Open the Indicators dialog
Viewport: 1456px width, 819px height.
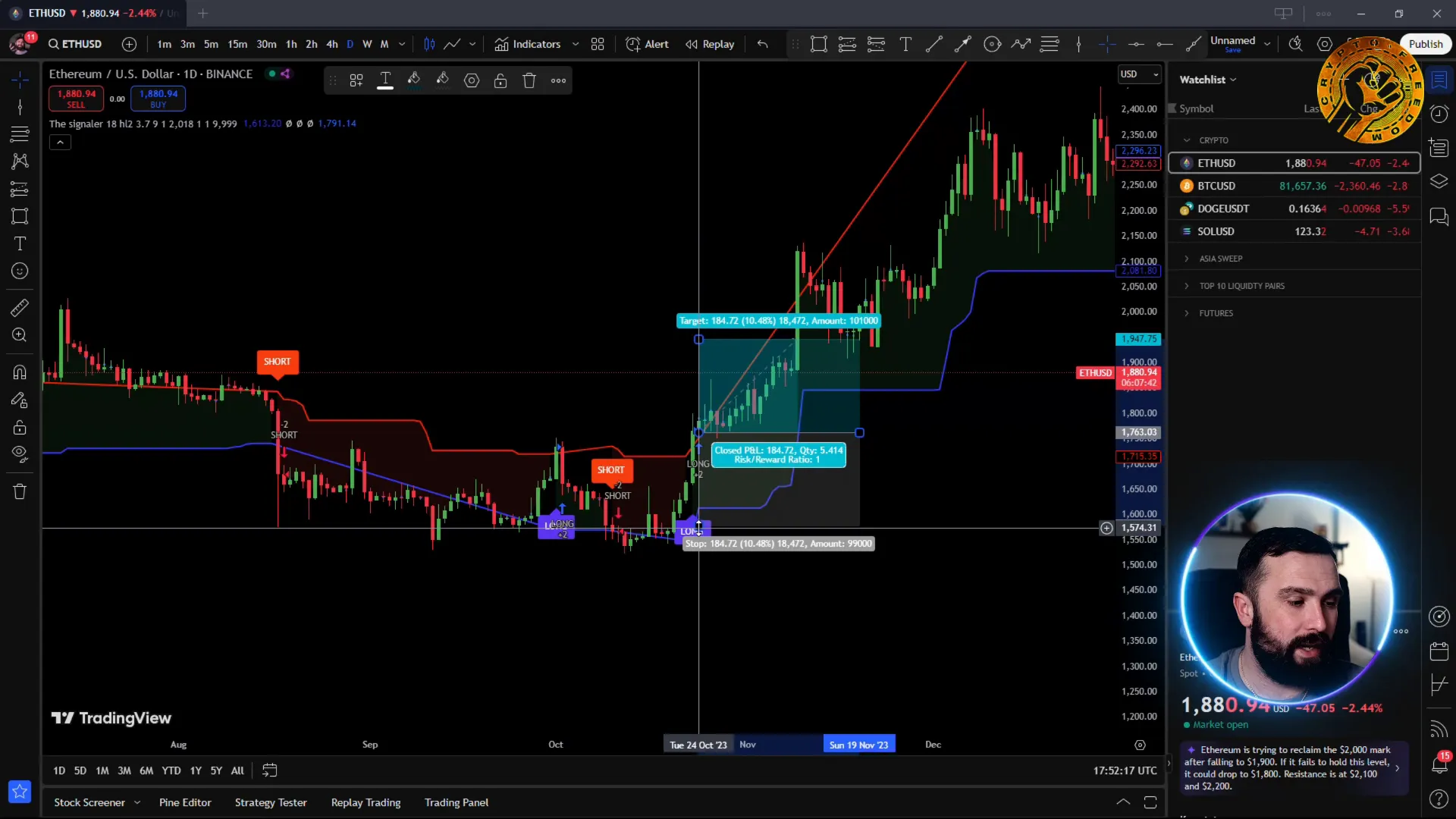point(528,44)
